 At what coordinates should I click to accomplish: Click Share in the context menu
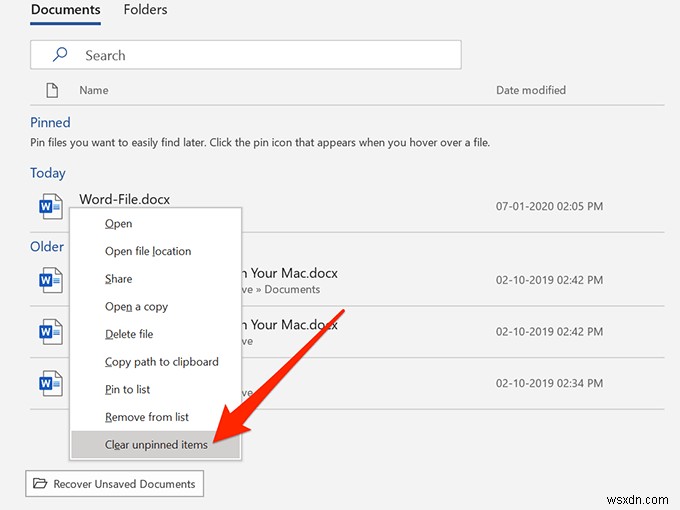click(x=119, y=279)
